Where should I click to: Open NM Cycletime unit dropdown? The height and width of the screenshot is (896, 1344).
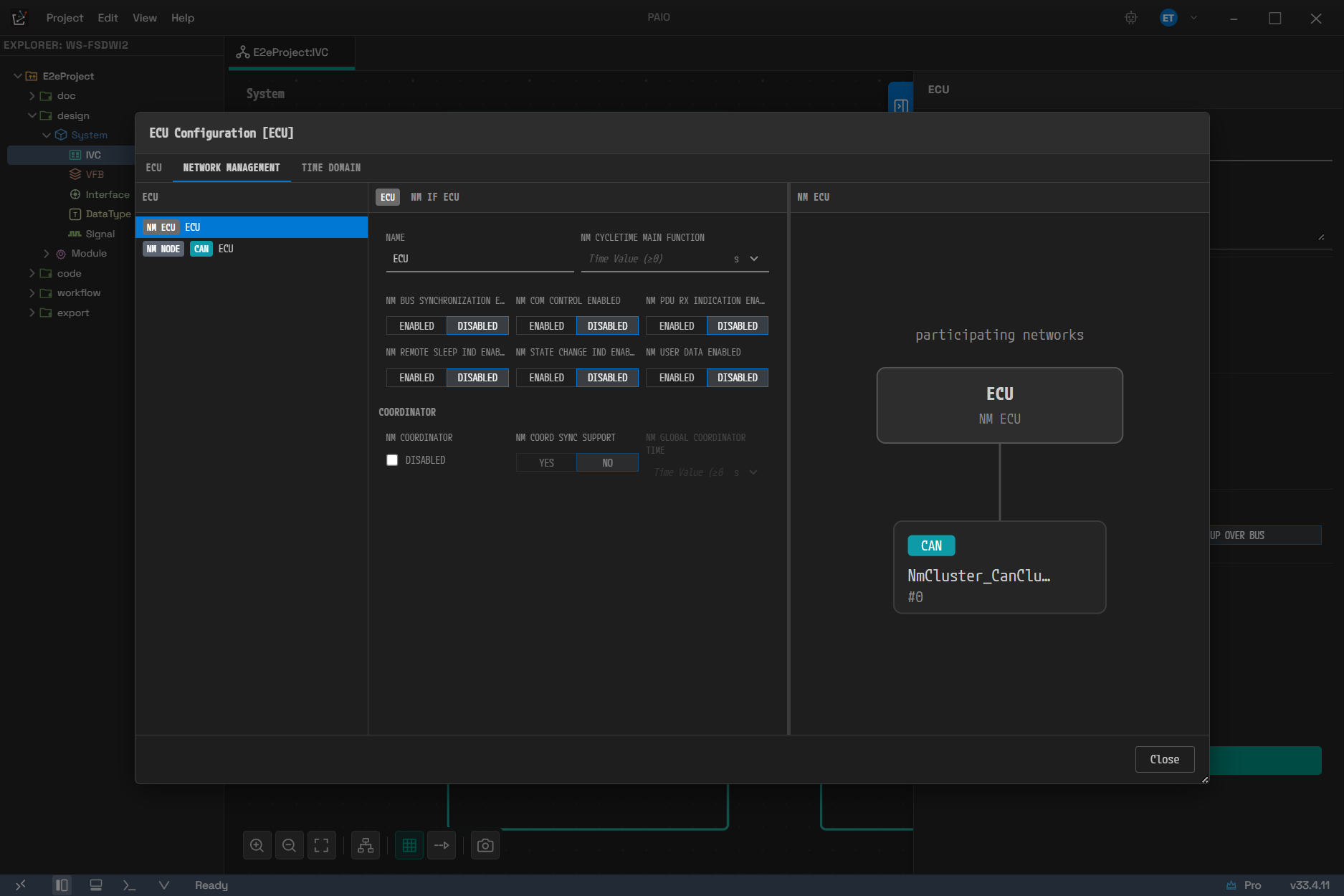[x=747, y=259]
